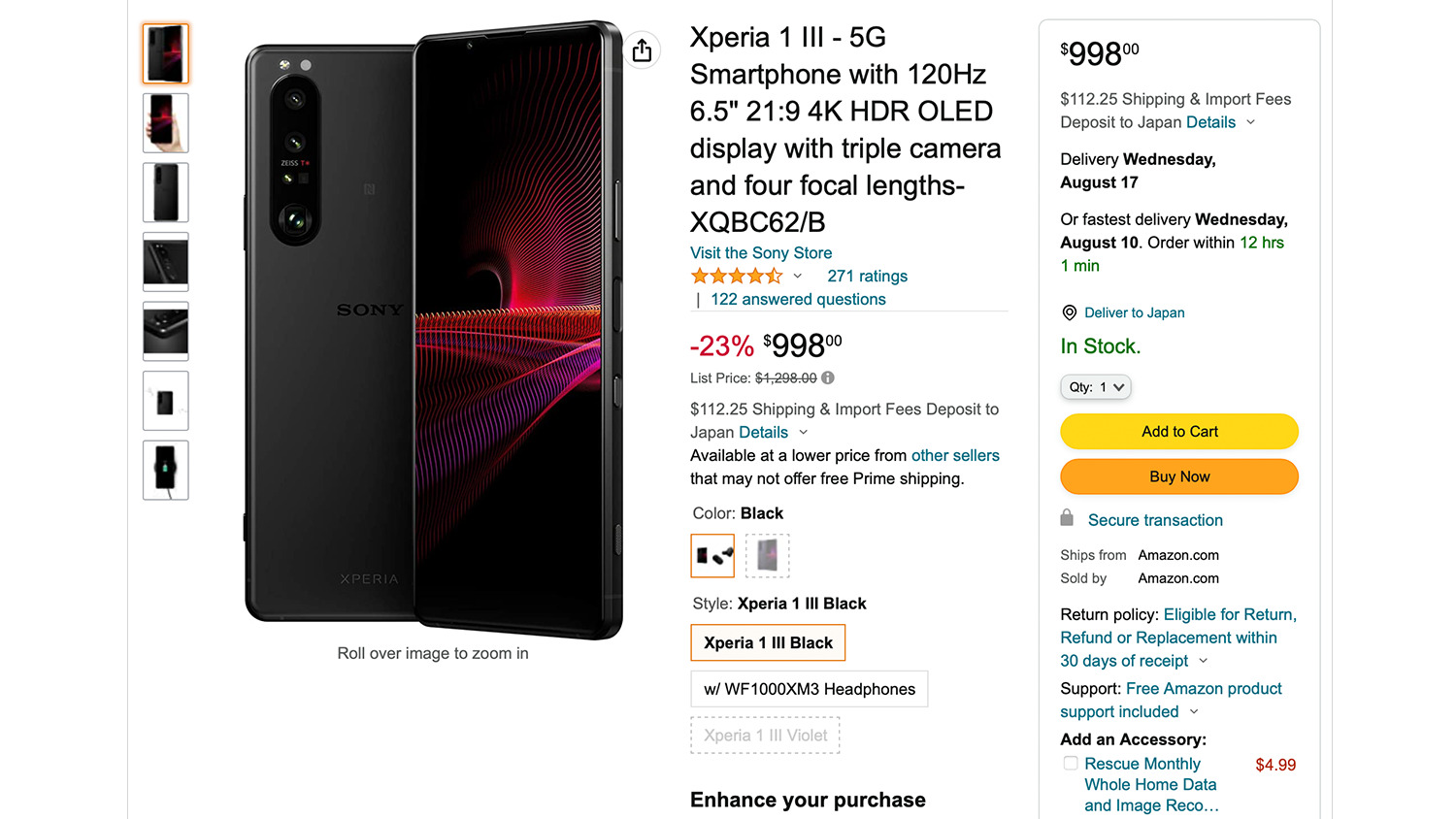Expand the star ratings breakdown chevron
This screenshot has width=1456, height=819.
(x=798, y=277)
